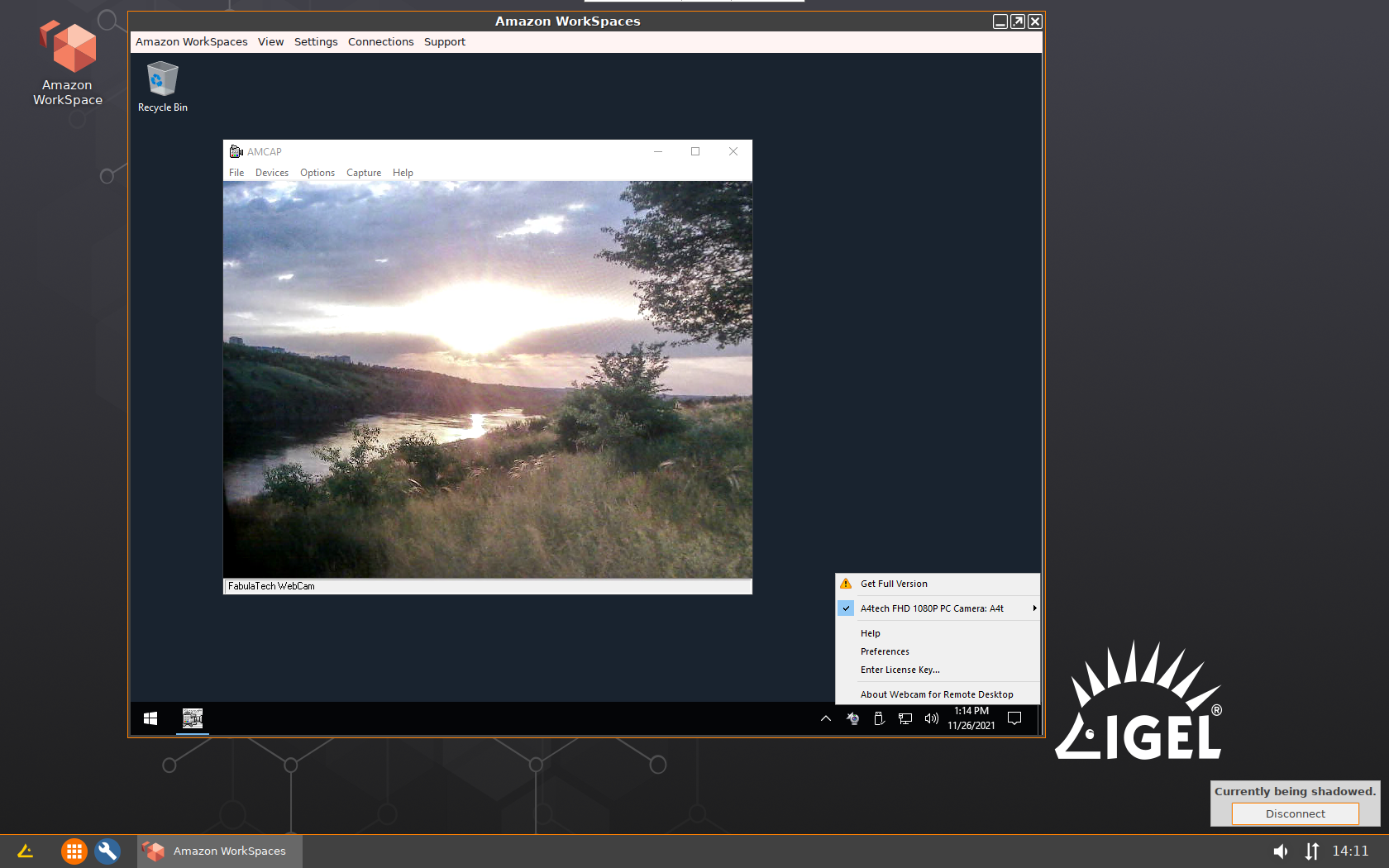Click the yellow warning icon beside Get Full Version
This screenshot has width=1389, height=868.
pyautogui.click(x=846, y=584)
